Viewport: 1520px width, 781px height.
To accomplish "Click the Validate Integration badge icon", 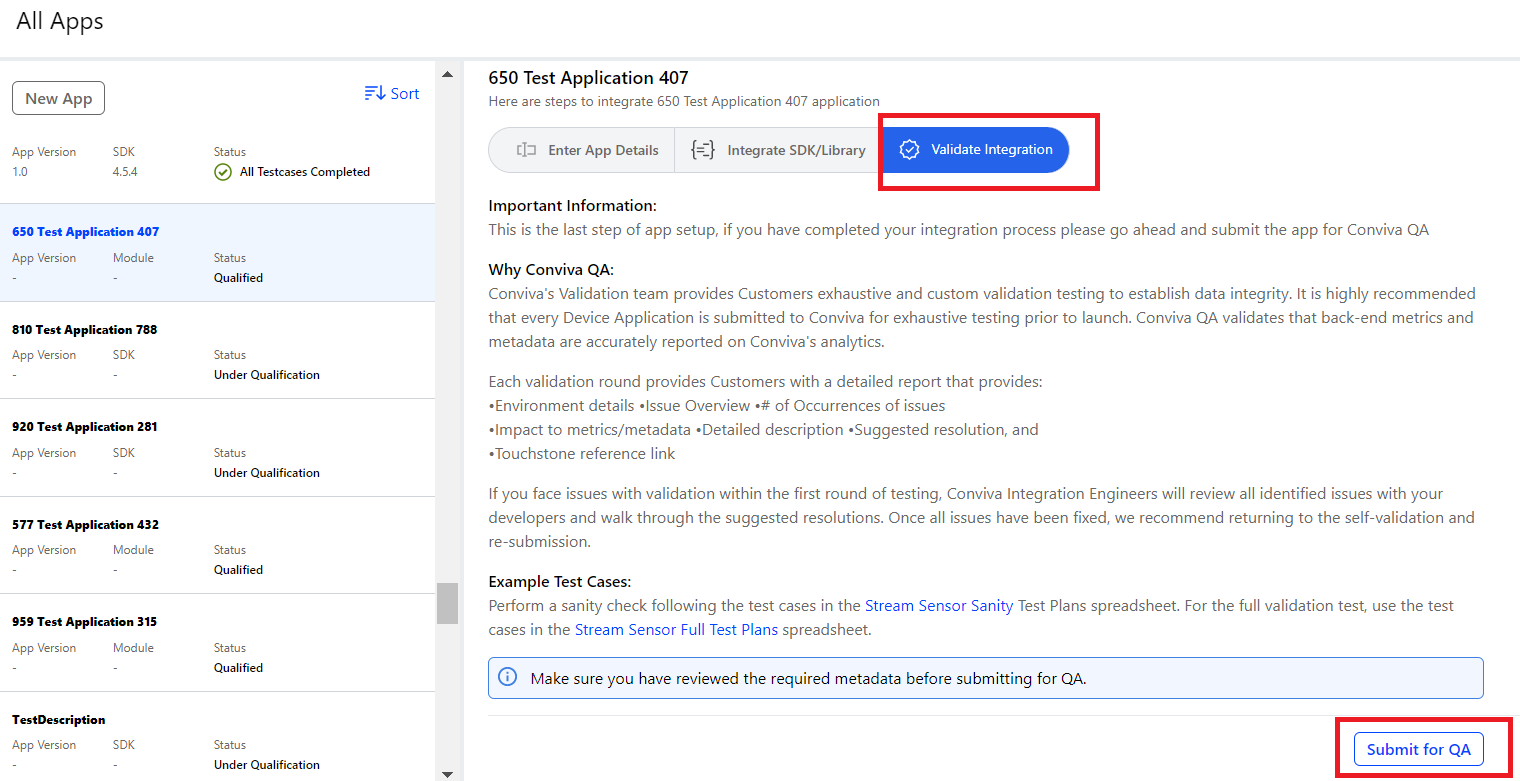I will tap(909, 150).
